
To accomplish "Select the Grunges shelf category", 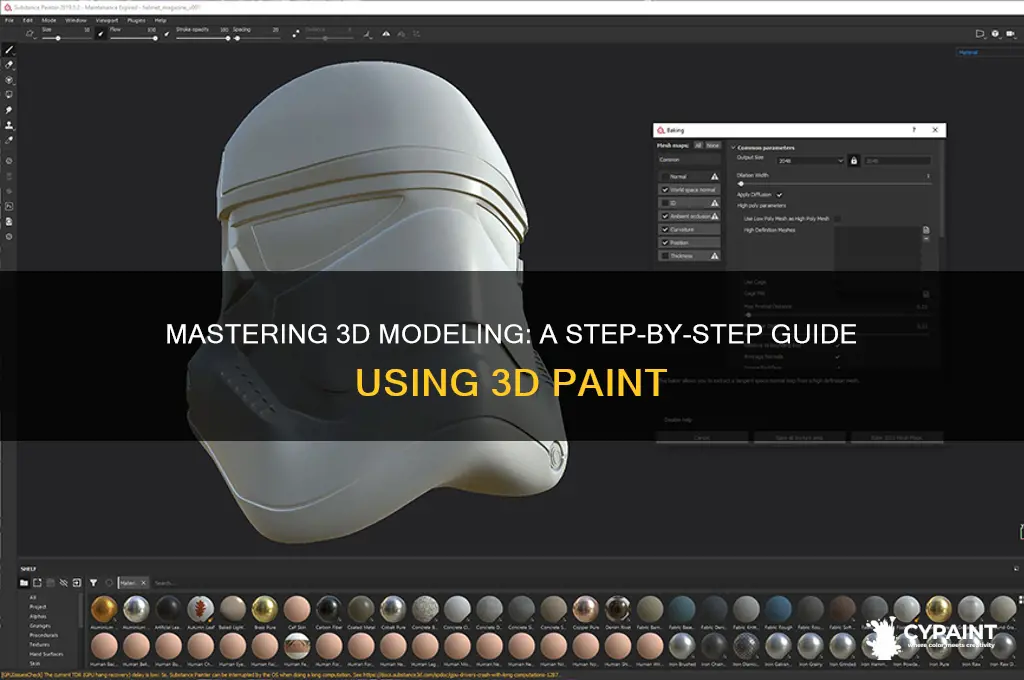I will tap(40, 626).
